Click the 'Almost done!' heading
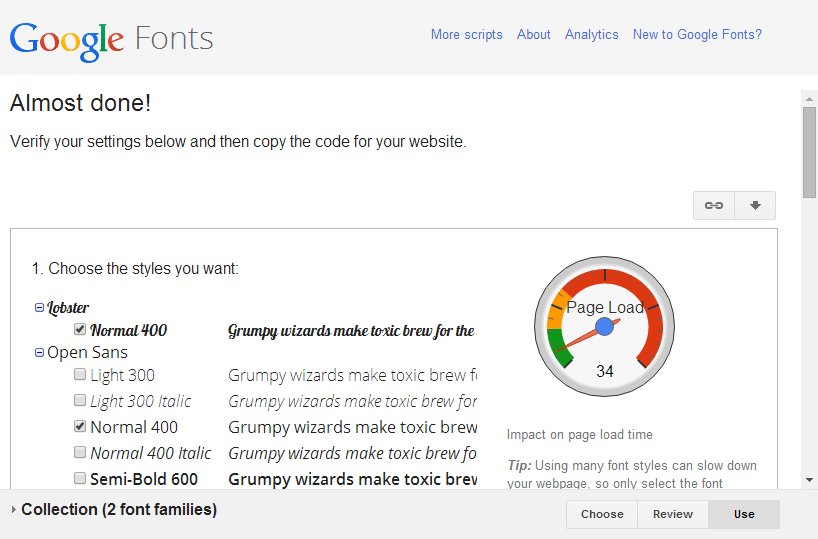818x539 pixels. pyautogui.click(x=80, y=103)
